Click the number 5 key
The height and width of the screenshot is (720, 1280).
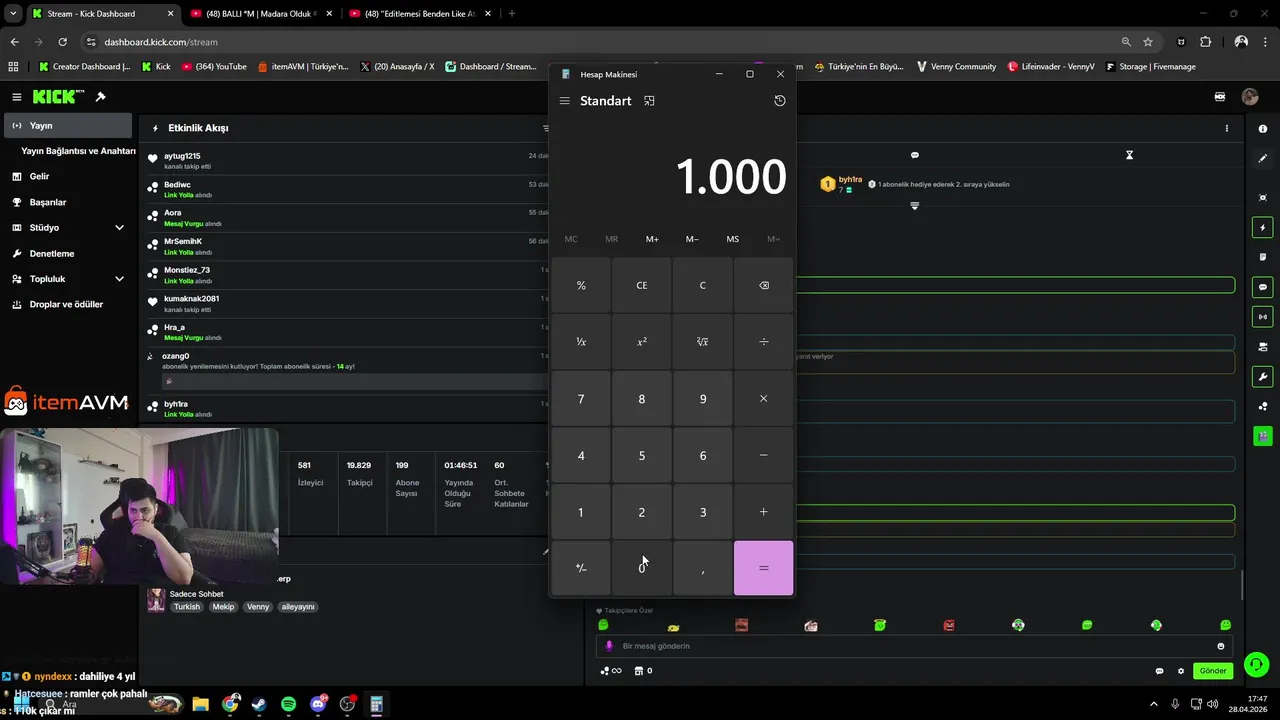coord(642,455)
